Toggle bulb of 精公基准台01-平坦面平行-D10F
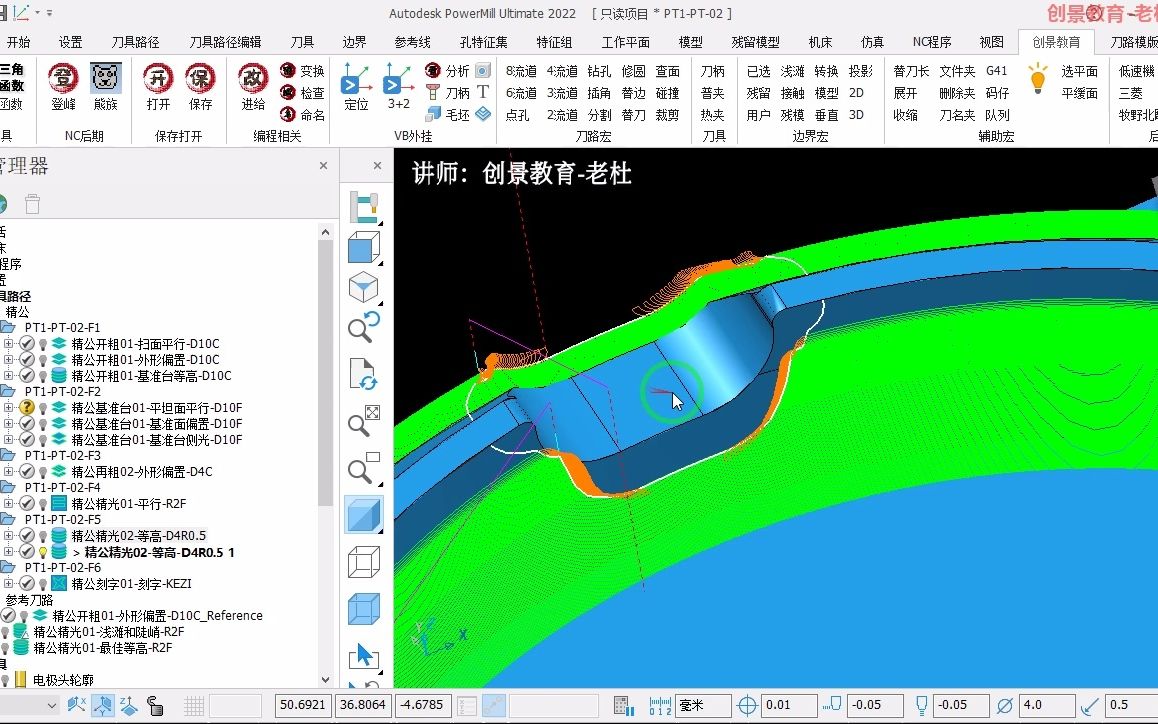The height and width of the screenshot is (724, 1158). 43,408
